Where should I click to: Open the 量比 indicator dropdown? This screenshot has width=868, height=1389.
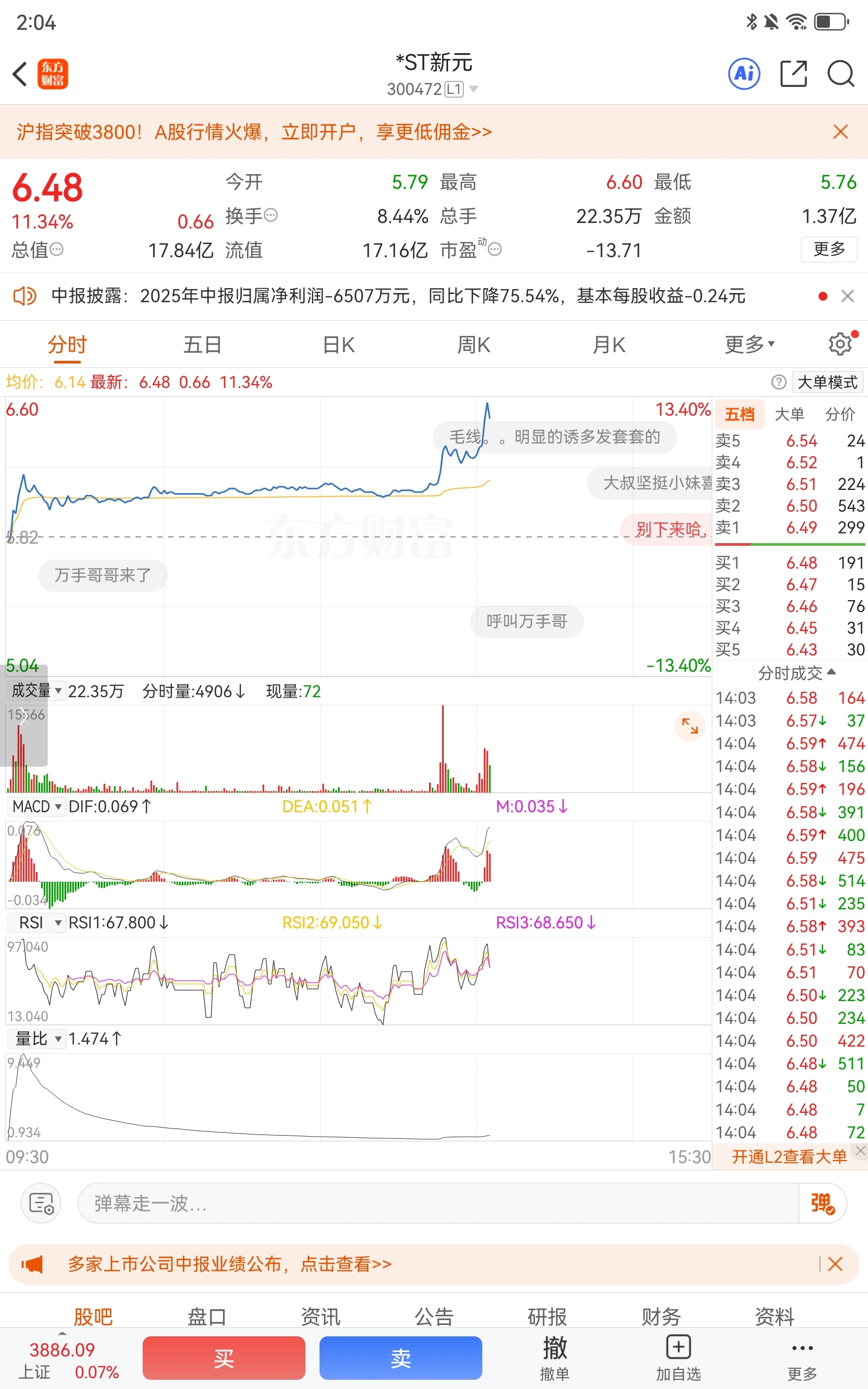(36, 1039)
